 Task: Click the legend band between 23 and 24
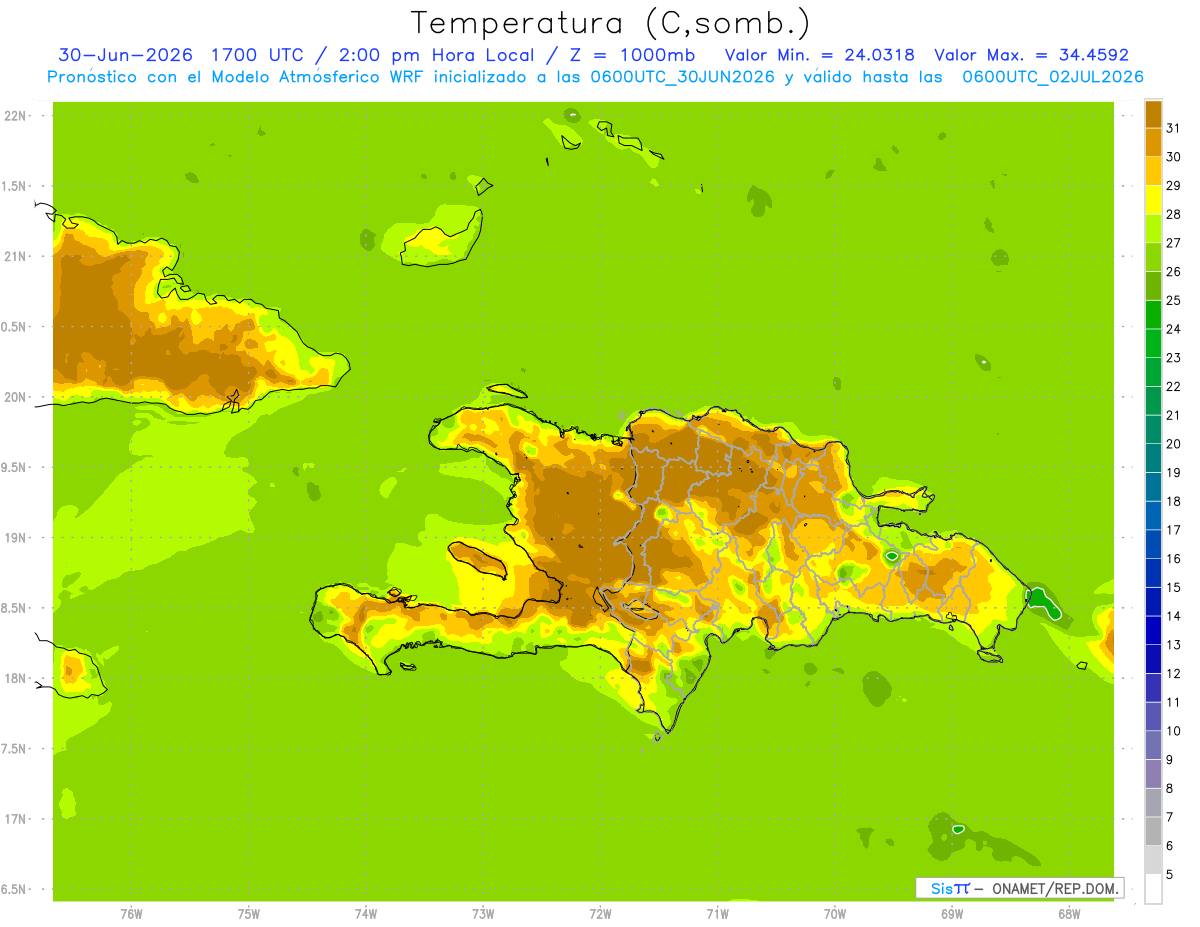point(1153,343)
